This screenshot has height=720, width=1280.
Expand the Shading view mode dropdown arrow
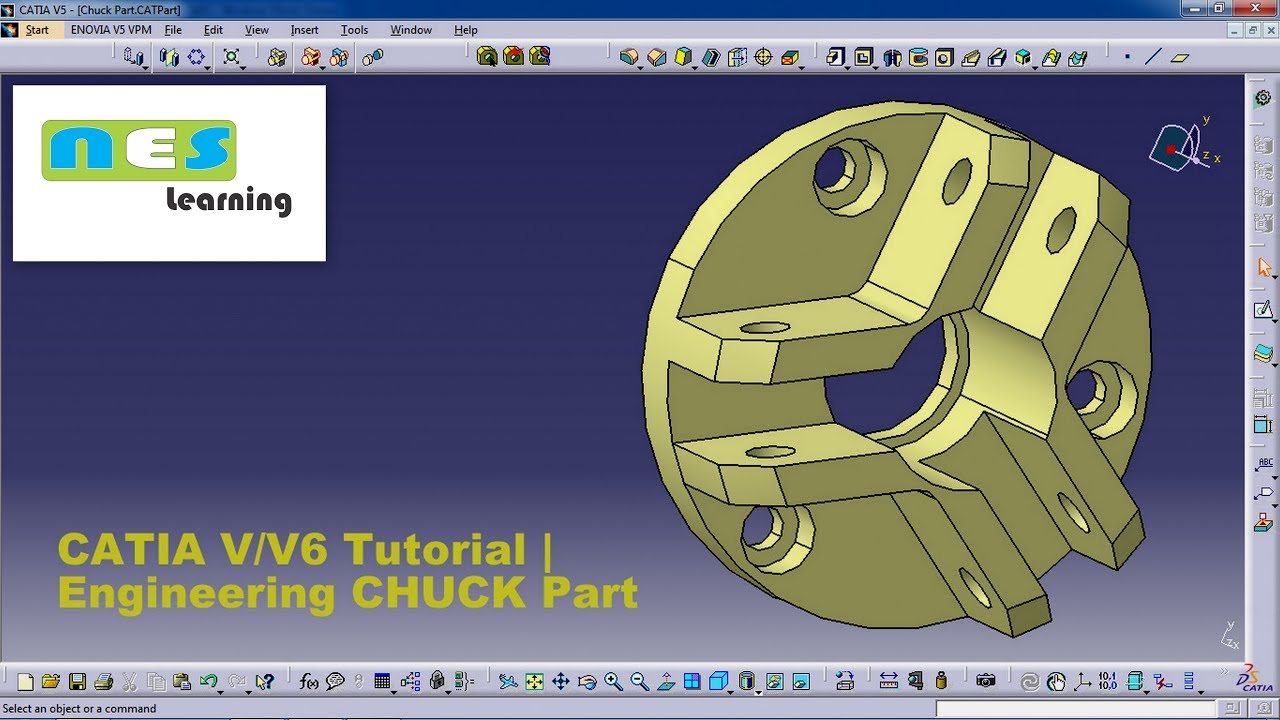[758, 691]
